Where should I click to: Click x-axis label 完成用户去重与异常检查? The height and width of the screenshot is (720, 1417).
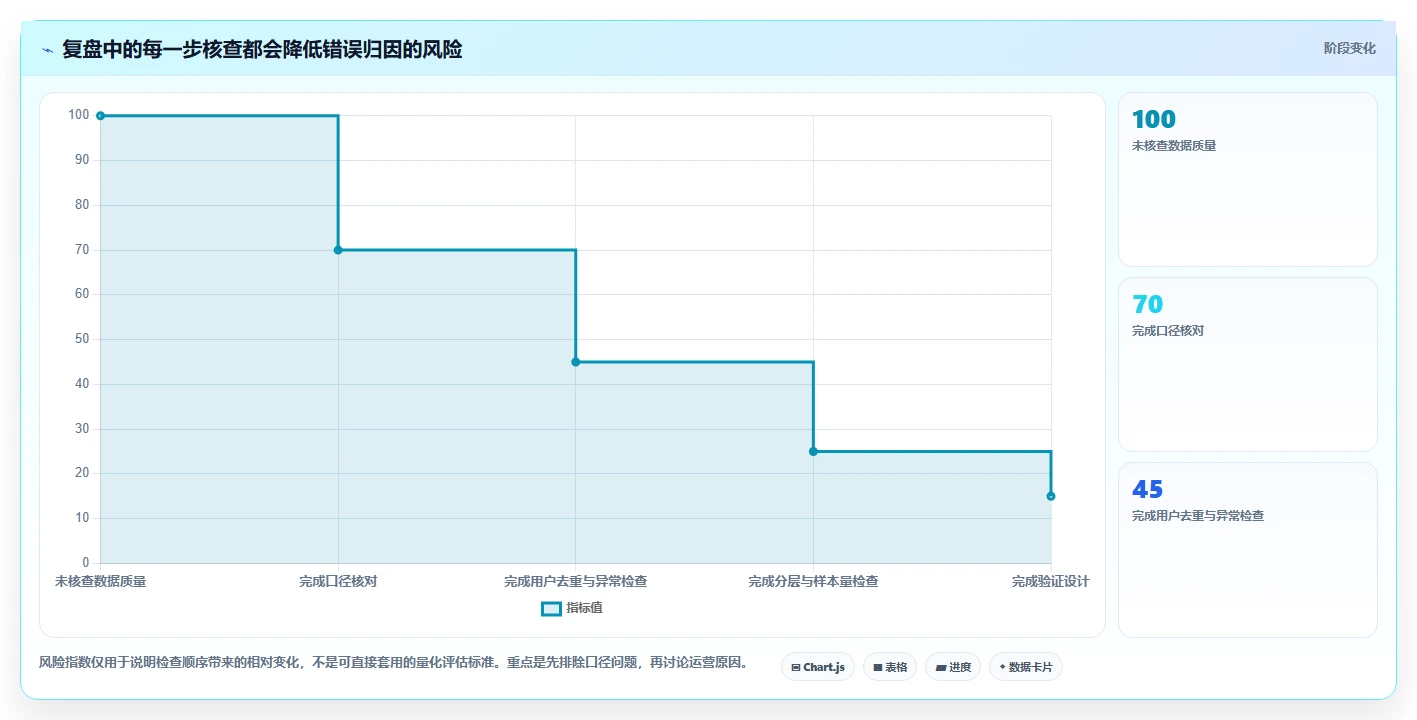coord(575,581)
